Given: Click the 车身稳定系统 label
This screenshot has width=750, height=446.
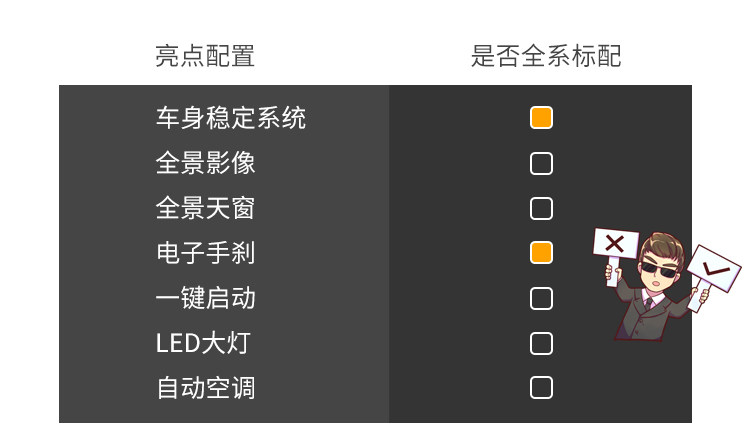Looking at the screenshot, I should (231, 118).
